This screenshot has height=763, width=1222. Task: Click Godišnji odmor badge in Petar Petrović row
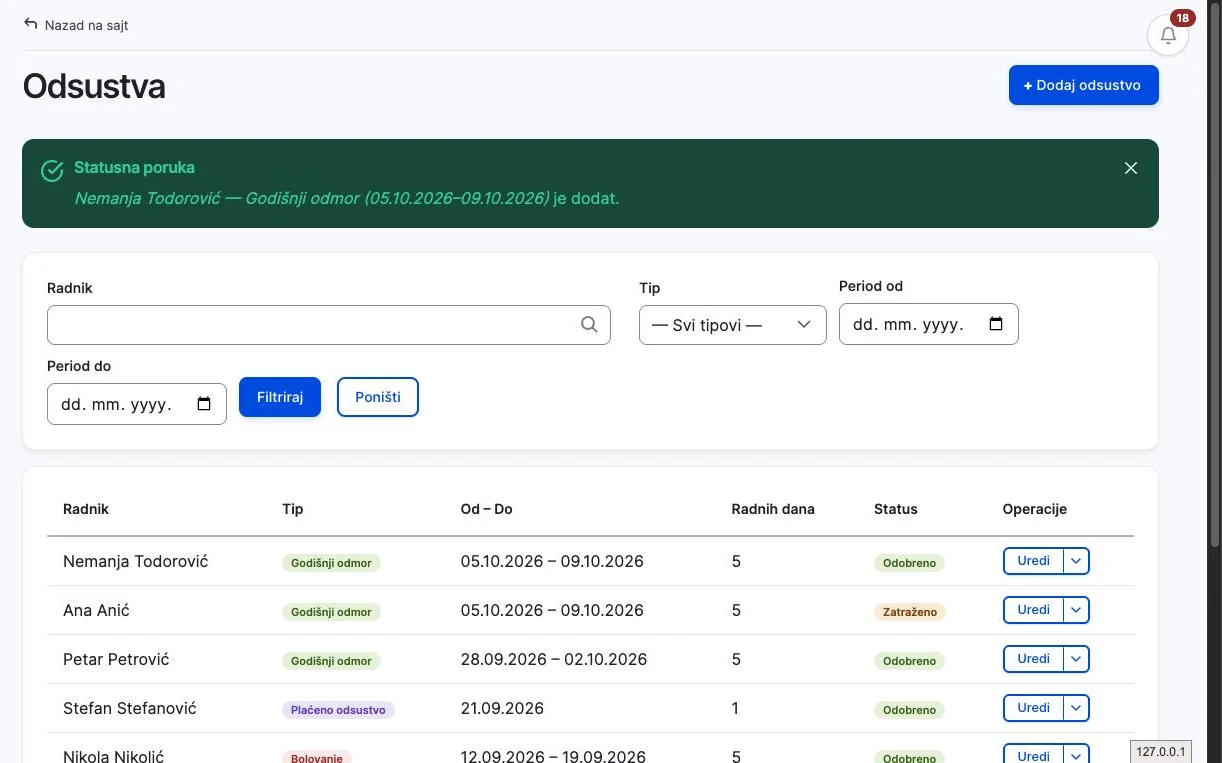(331, 661)
